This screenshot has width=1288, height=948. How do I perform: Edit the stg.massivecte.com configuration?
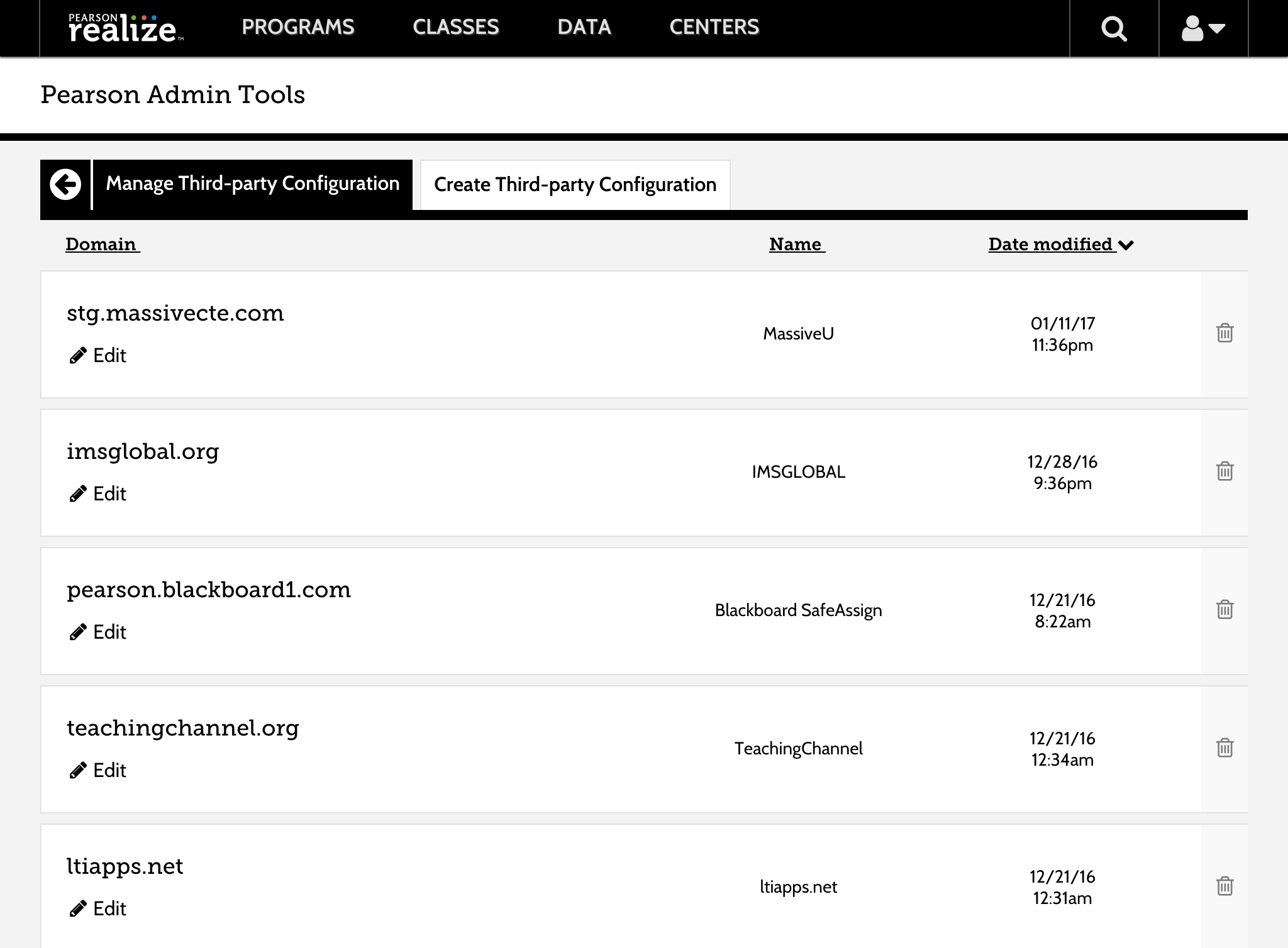(x=99, y=356)
